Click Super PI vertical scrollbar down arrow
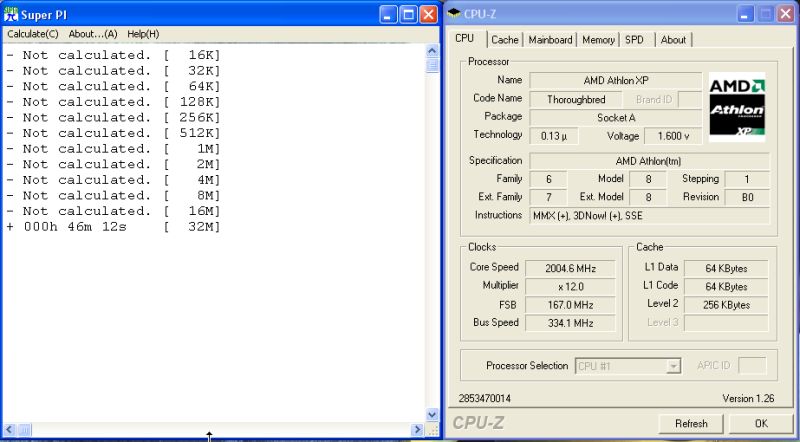This screenshot has height=442, width=800. [432, 415]
